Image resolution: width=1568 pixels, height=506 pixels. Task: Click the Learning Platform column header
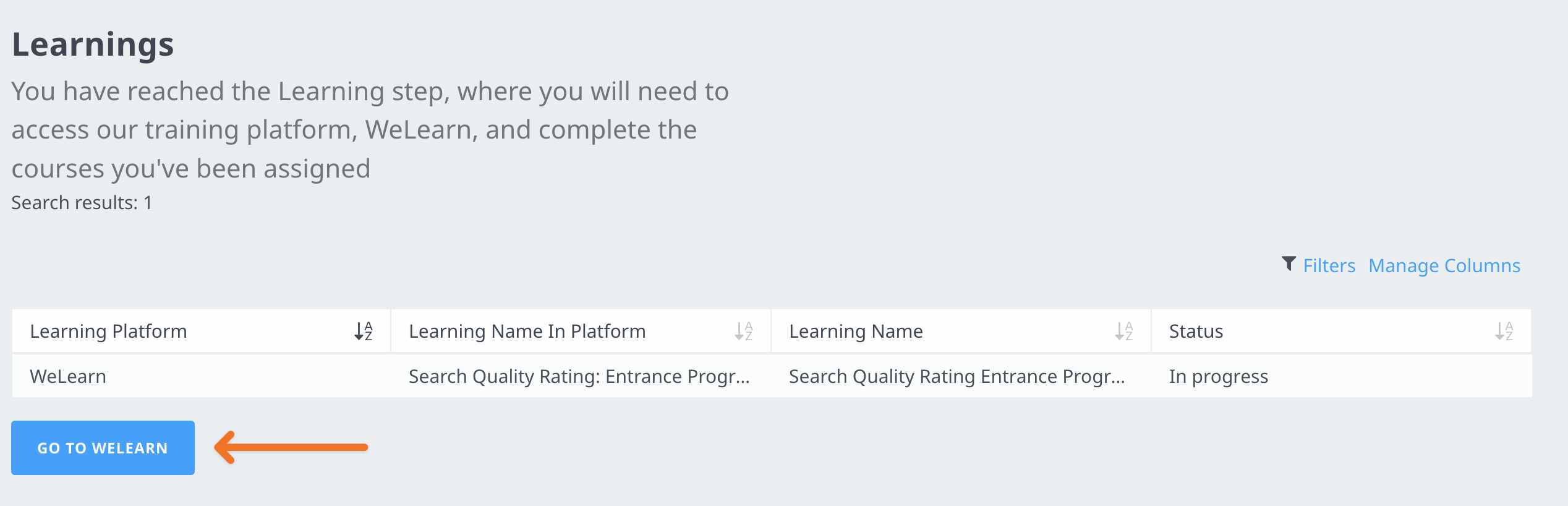coord(108,331)
